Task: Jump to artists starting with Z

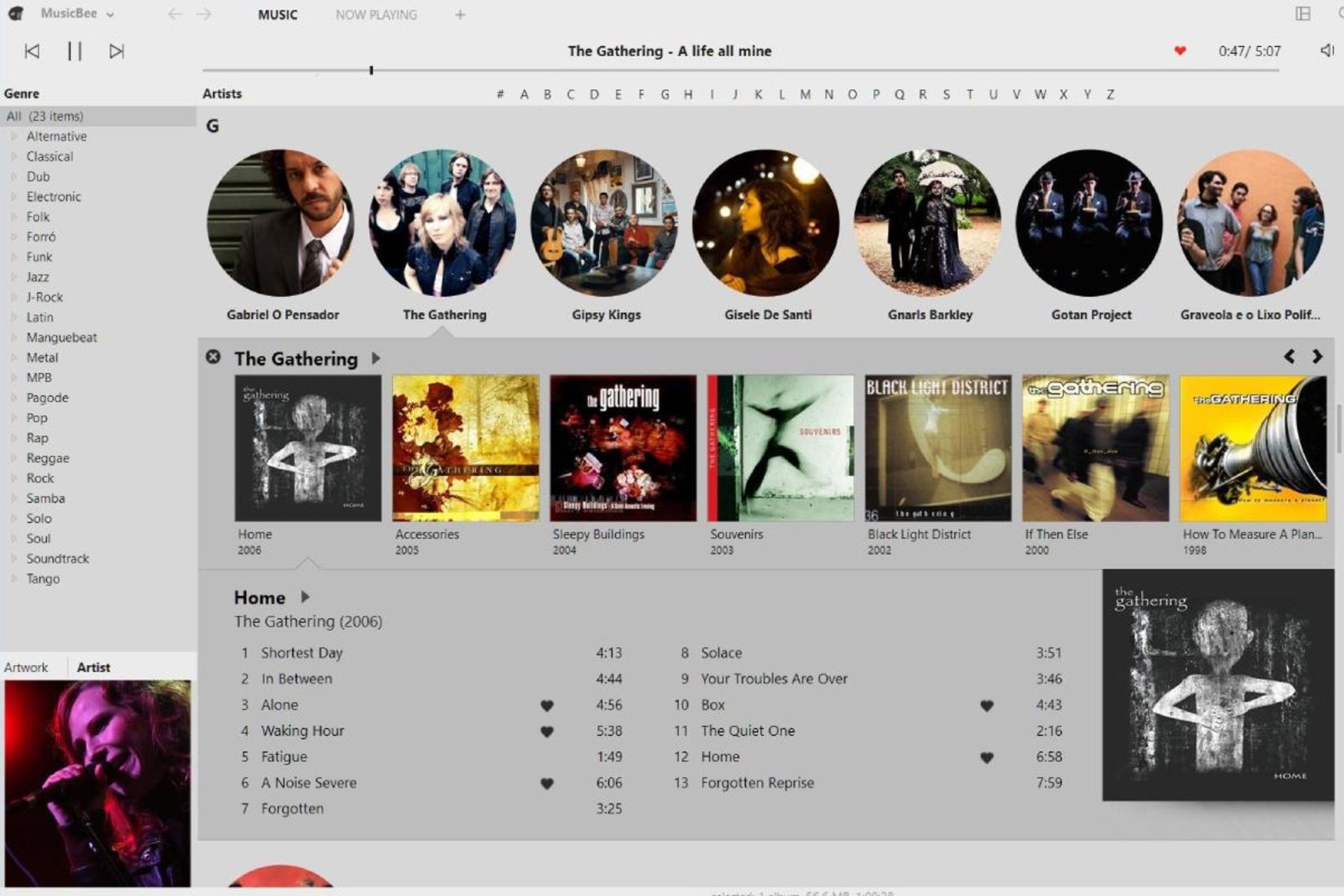Action: tap(1110, 94)
